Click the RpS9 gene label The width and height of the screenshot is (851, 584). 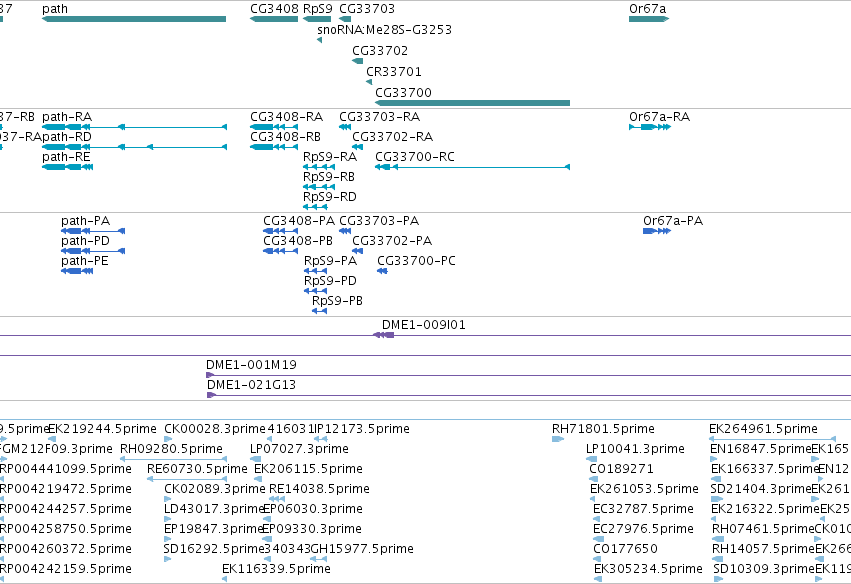pos(317,9)
